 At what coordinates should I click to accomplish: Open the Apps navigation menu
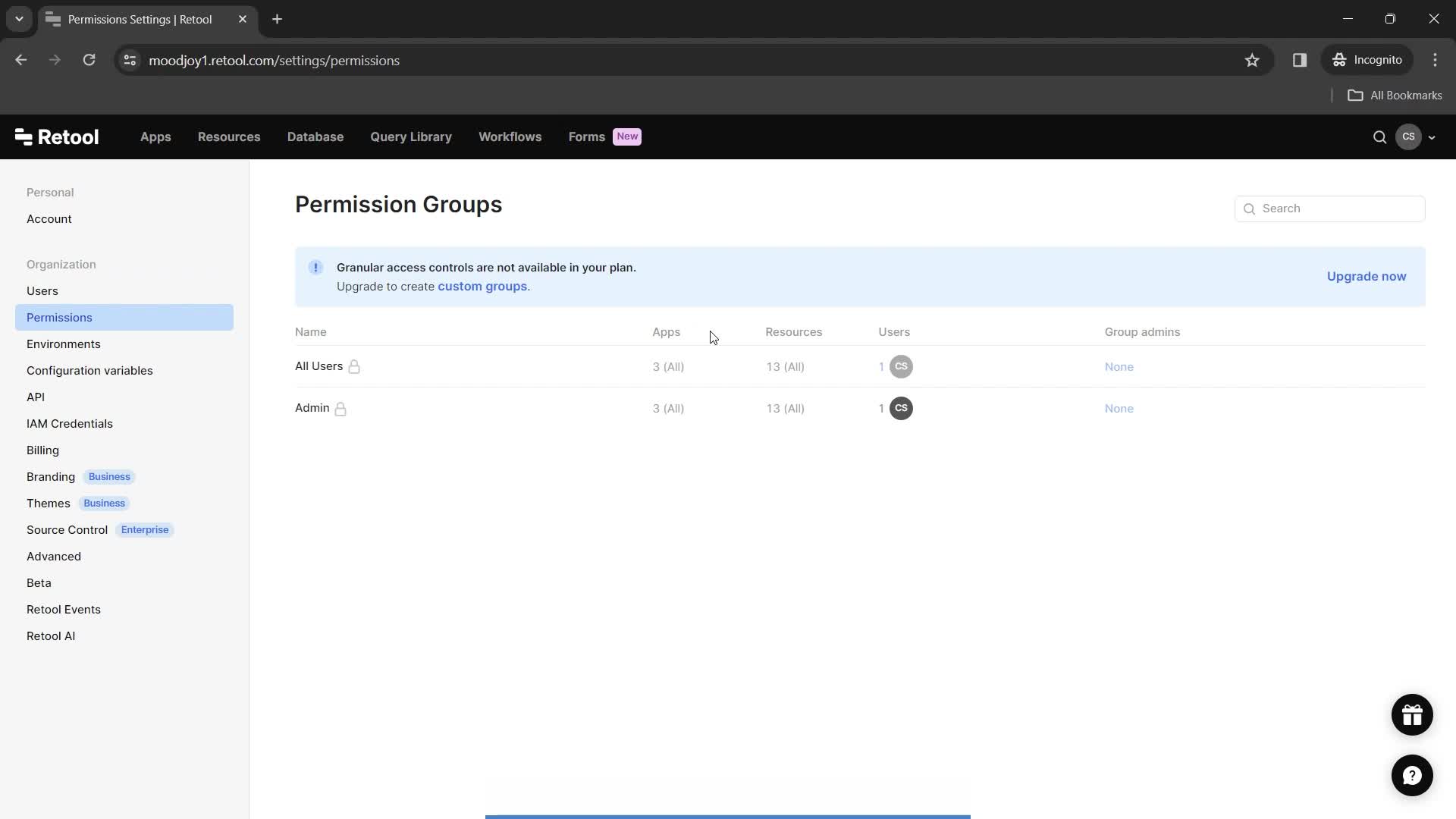point(155,137)
